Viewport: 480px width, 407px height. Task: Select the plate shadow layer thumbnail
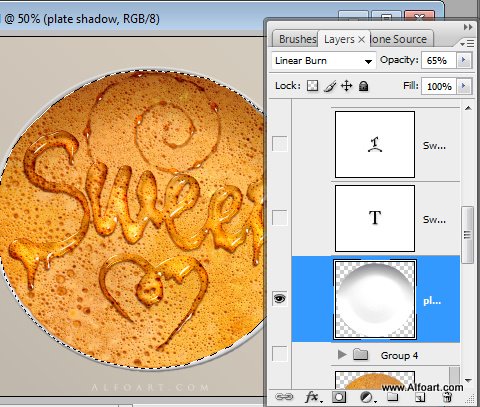click(x=375, y=300)
